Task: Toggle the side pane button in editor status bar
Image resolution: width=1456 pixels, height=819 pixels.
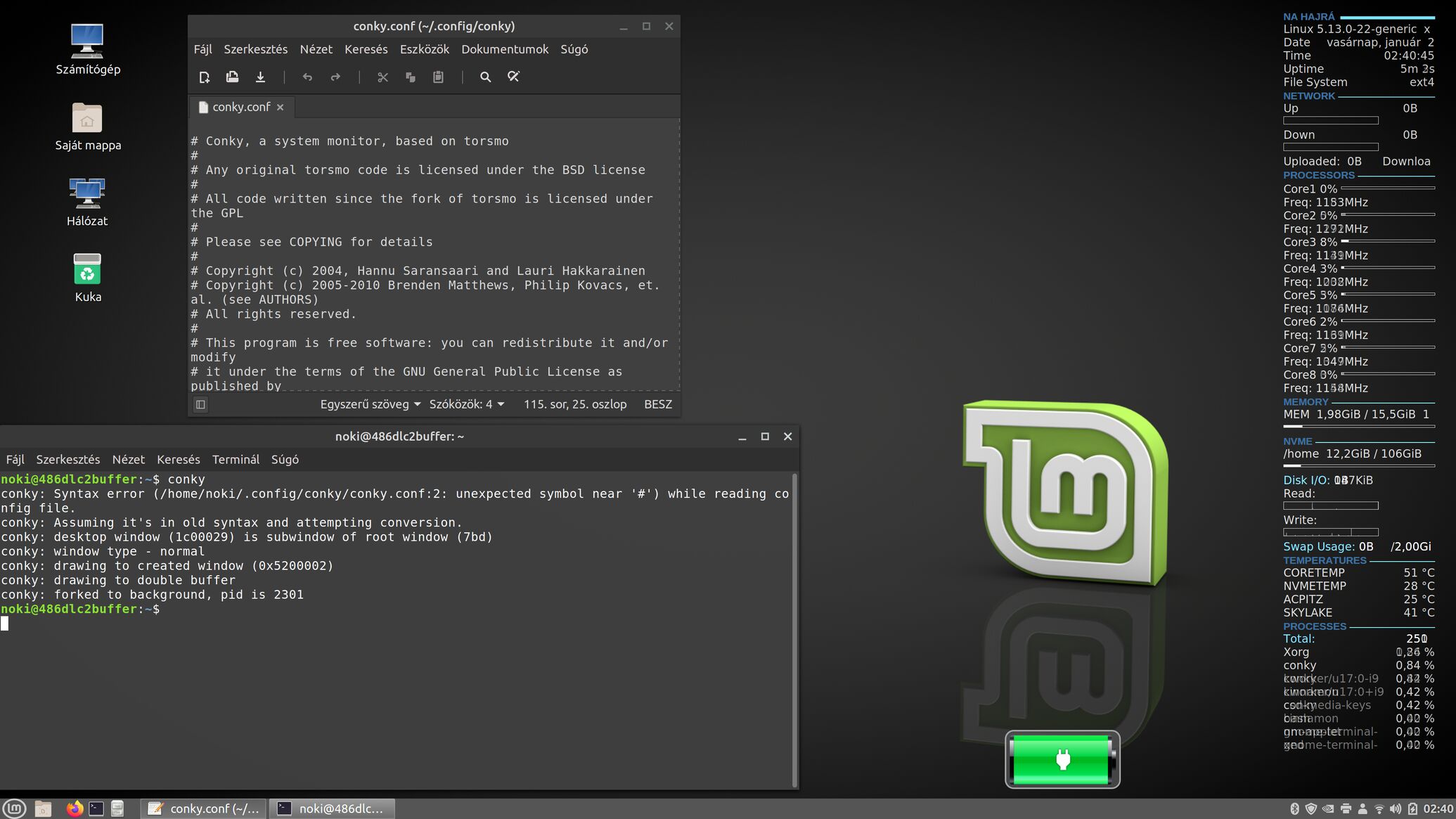Action: pyautogui.click(x=200, y=404)
